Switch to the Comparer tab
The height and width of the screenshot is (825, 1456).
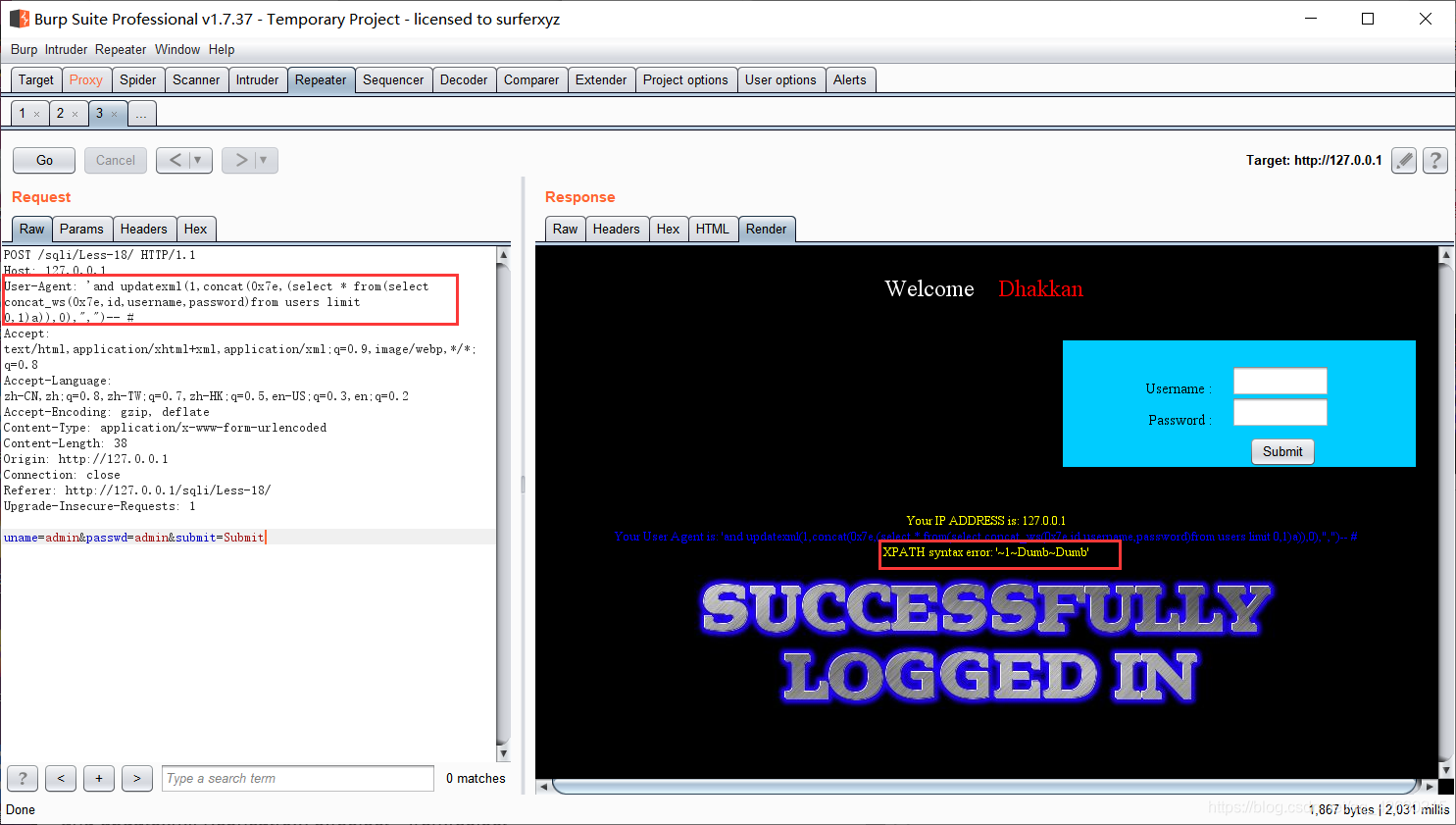[531, 79]
